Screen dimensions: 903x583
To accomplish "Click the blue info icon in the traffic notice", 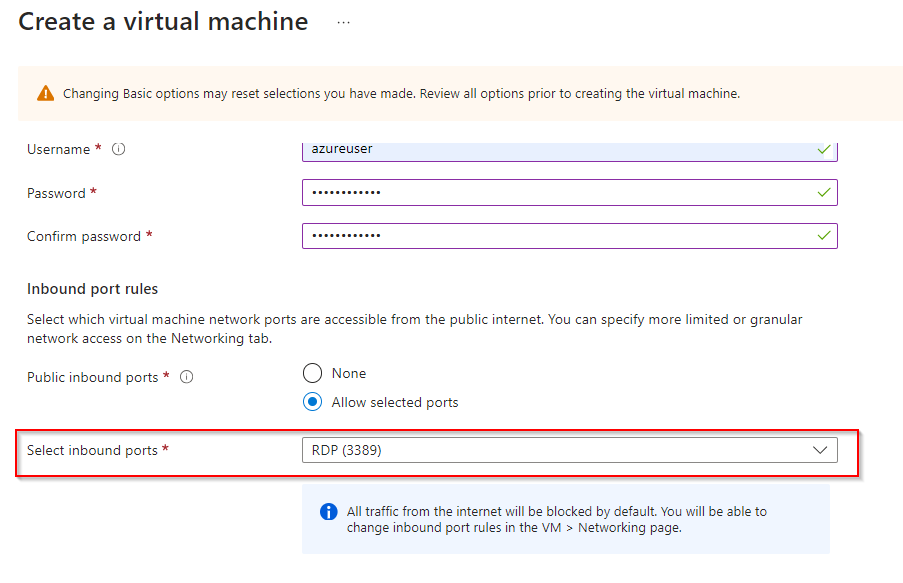I will coord(328,512).
